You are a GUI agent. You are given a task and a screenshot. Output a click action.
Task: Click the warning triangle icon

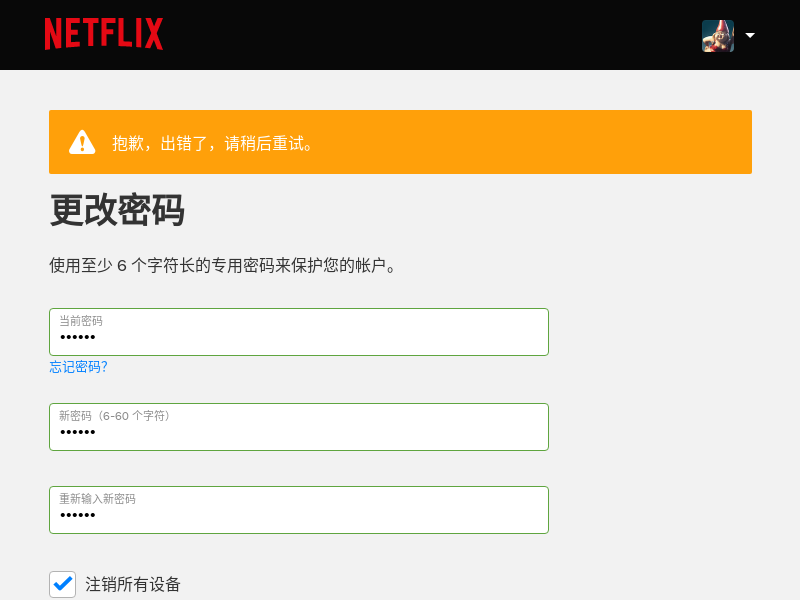82,142
